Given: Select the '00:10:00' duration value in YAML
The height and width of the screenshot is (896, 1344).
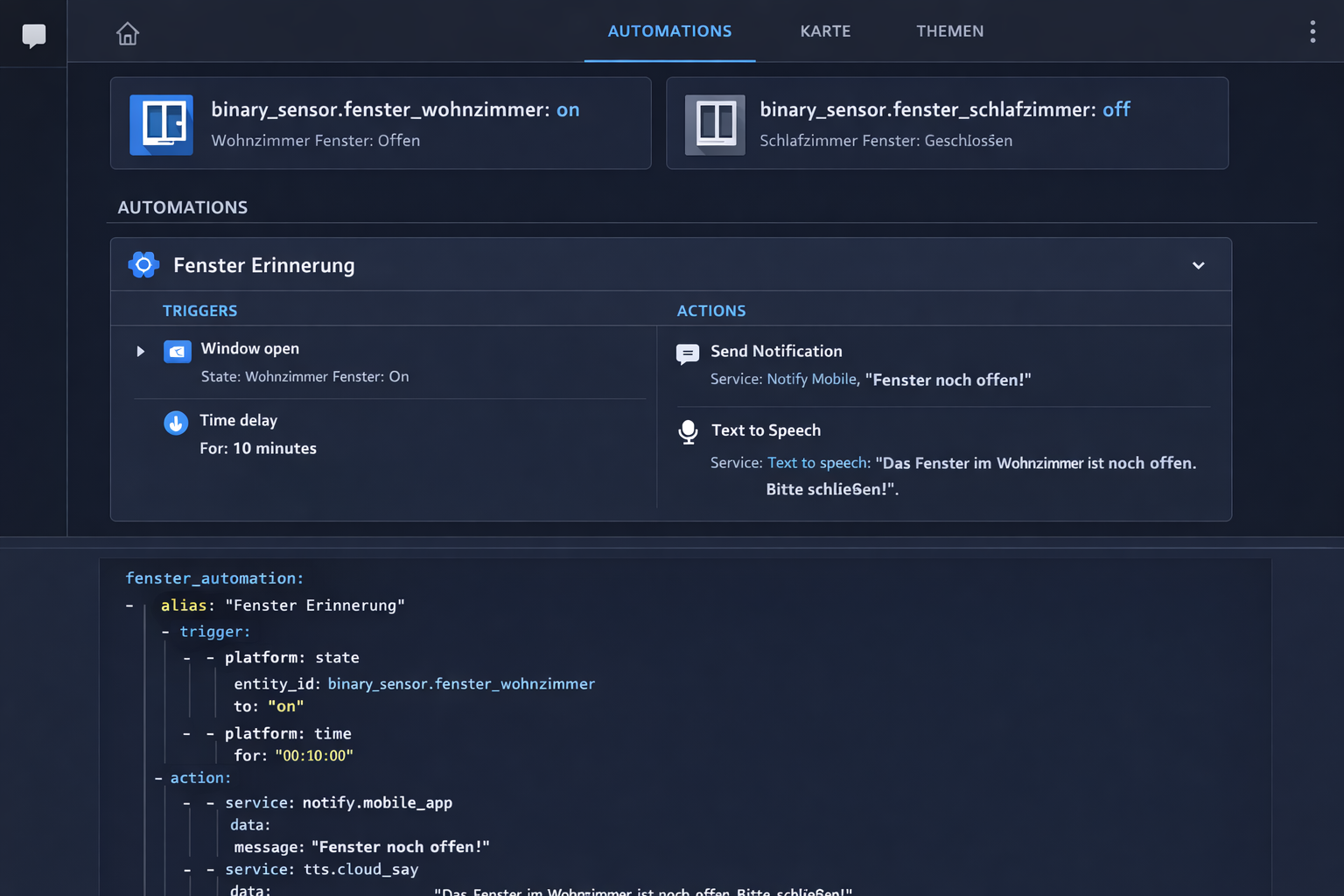Looking at the screenshot, I should [x=314, y=755].
